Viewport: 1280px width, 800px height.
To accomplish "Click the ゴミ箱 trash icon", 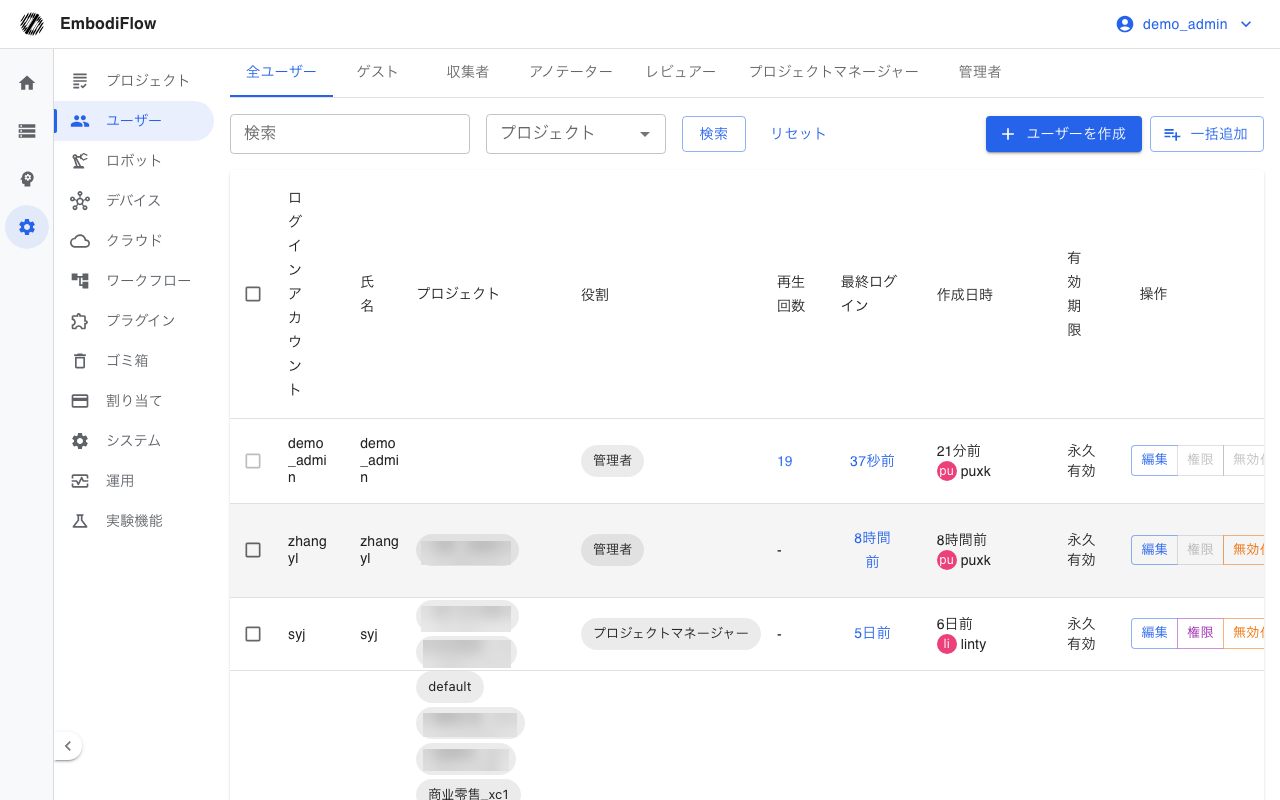I will 80,360.
